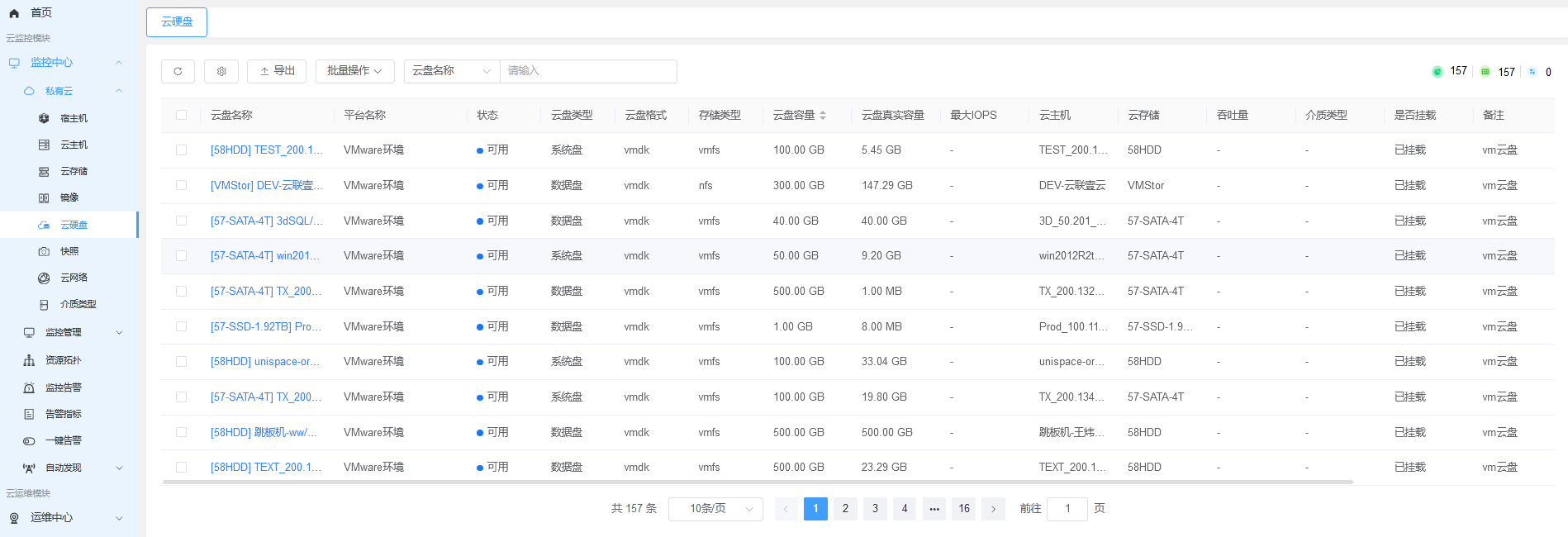Open the 云主机 menu item
The height and width of the screenshot is (537, 1568).
click(x=74, y=145)
